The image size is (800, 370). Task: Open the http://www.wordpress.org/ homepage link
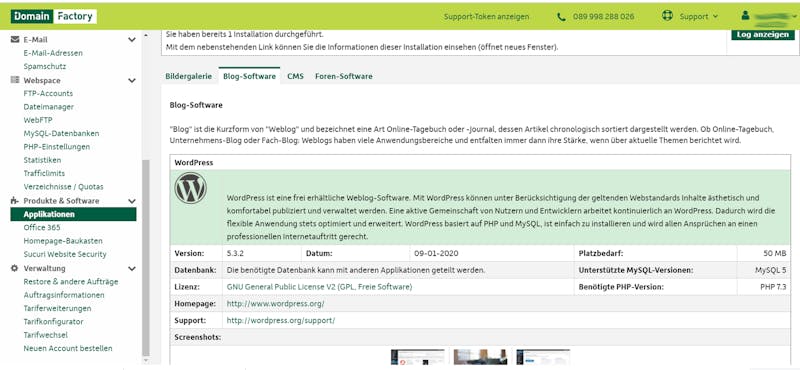pos(276,304)
